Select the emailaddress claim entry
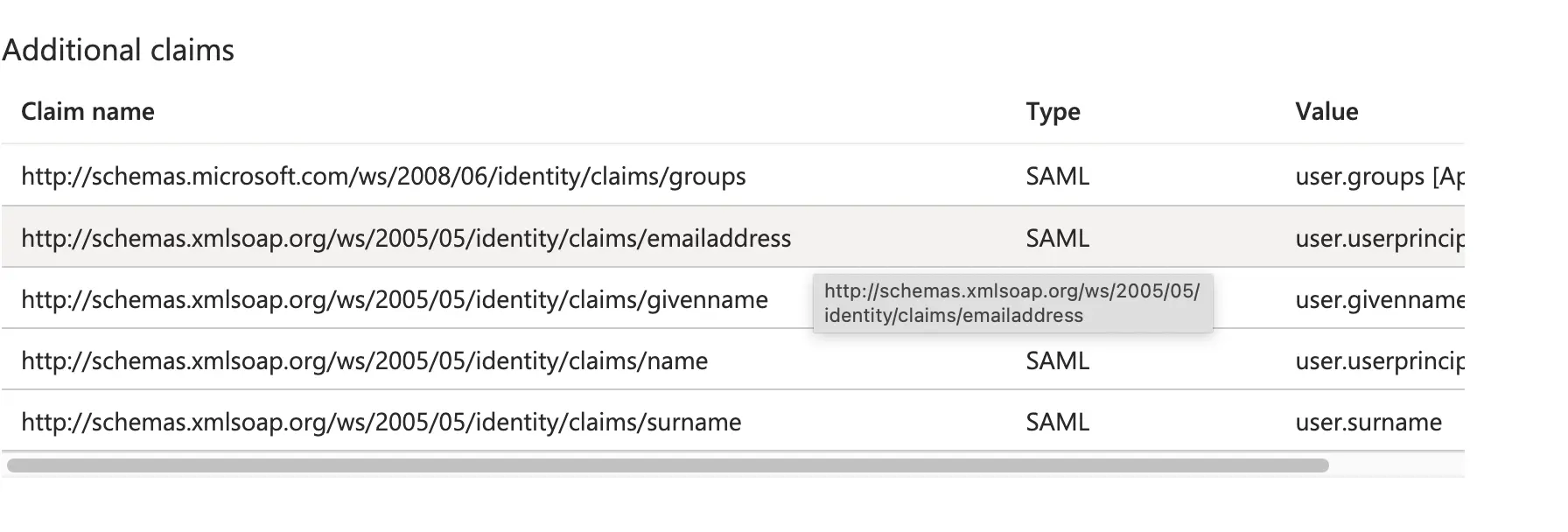1568x532 pixels. coord(405,238)
